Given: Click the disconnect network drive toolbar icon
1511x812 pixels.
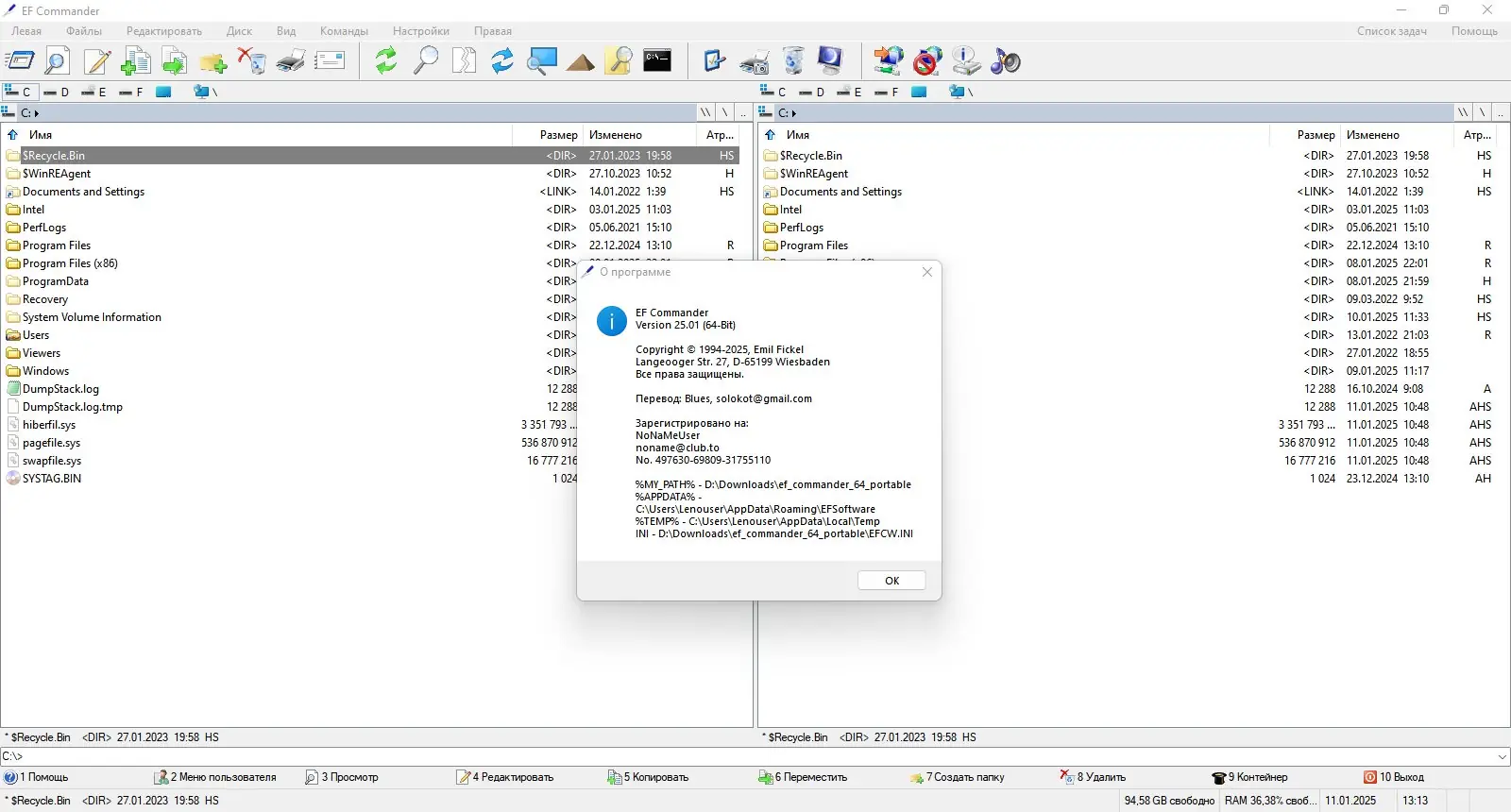Looking at the screenshot, I should coord(927,61).
